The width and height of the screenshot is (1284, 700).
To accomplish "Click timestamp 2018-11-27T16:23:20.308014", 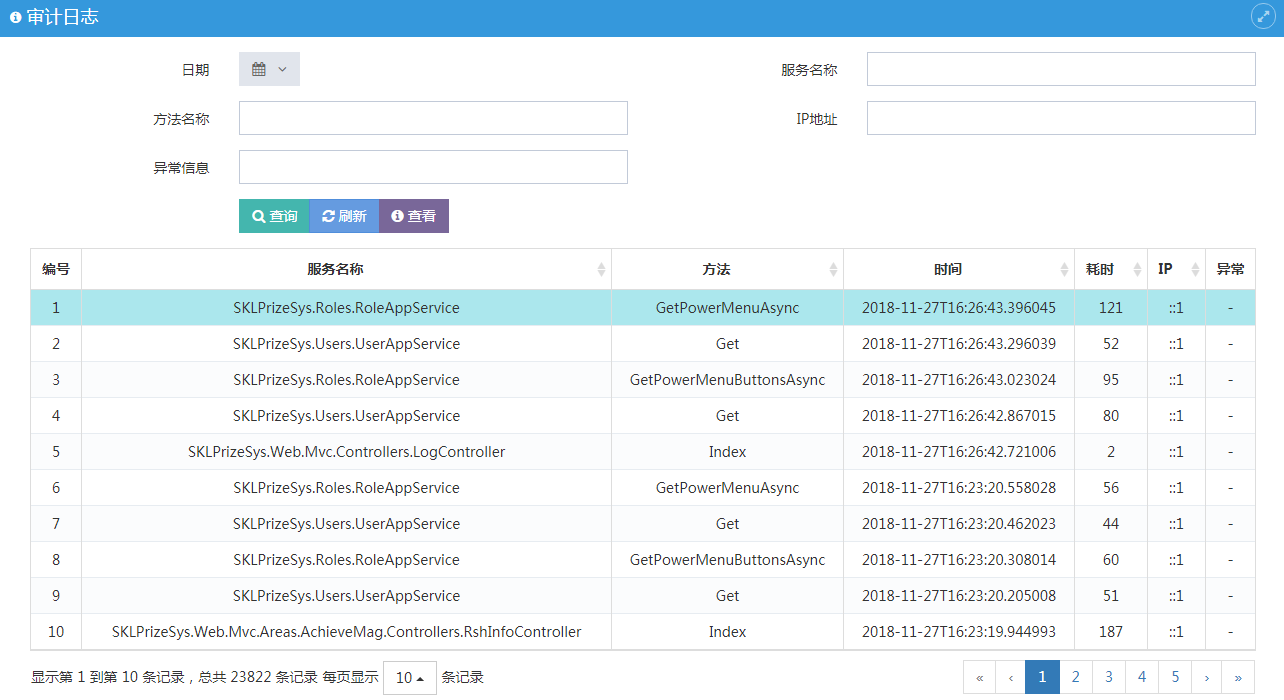I will [x=959, y=560].
